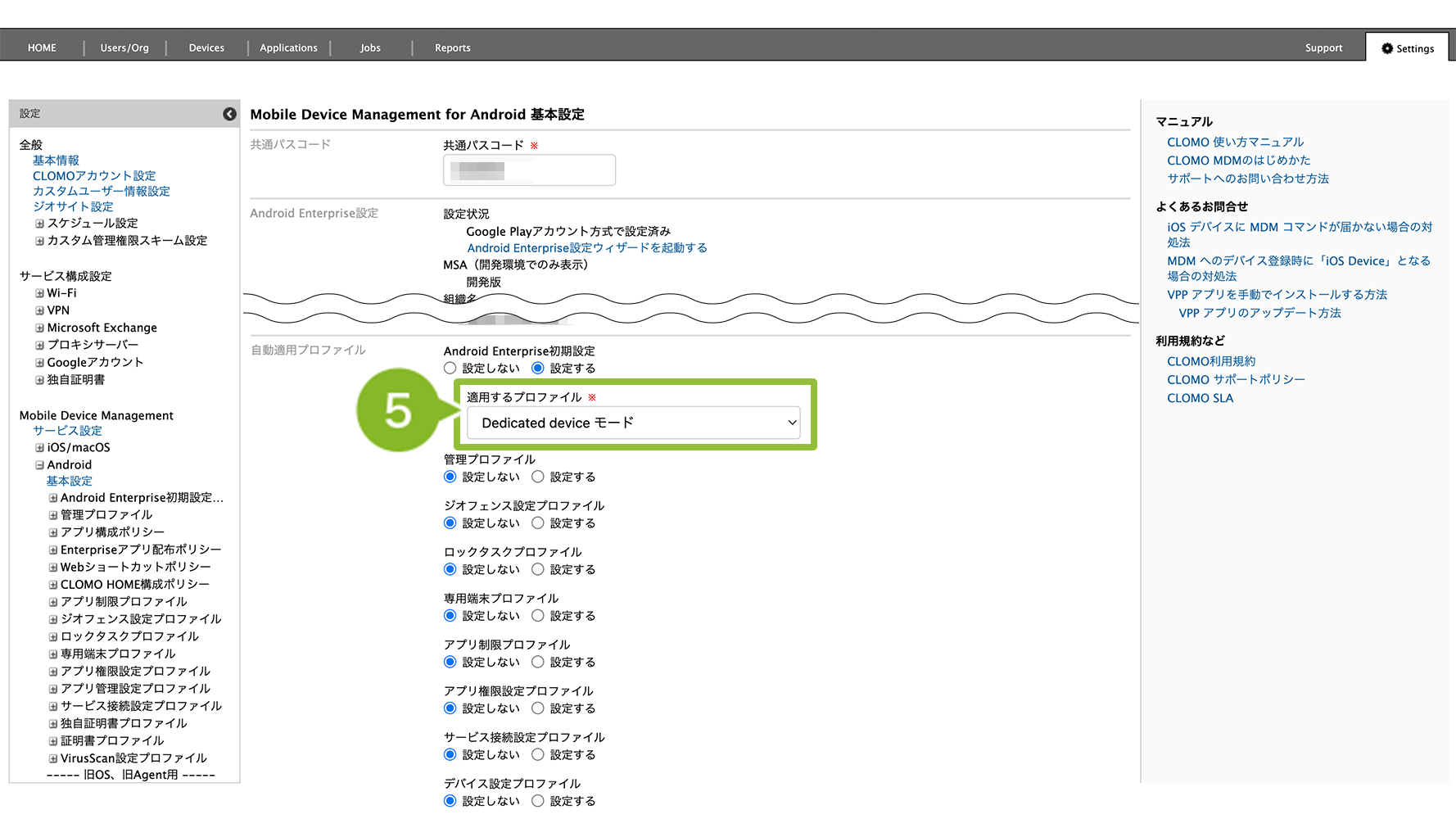Collapse the 設定 sidebar with arrow icon
The image size is (1456, 819).
[x=229, y=114]
